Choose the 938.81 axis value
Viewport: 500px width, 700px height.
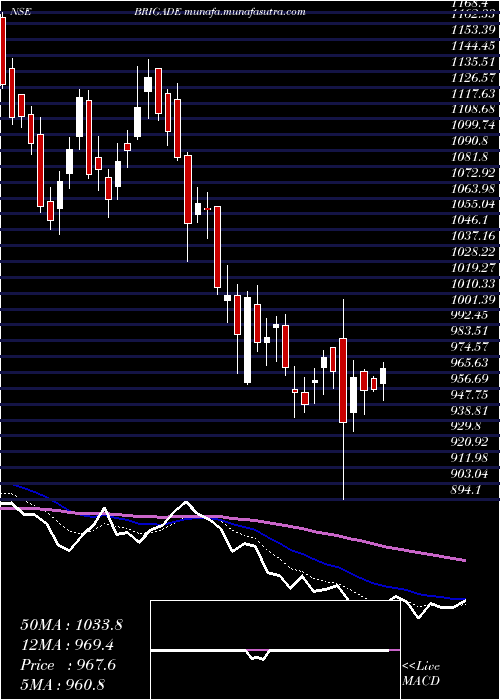point(471,412)
